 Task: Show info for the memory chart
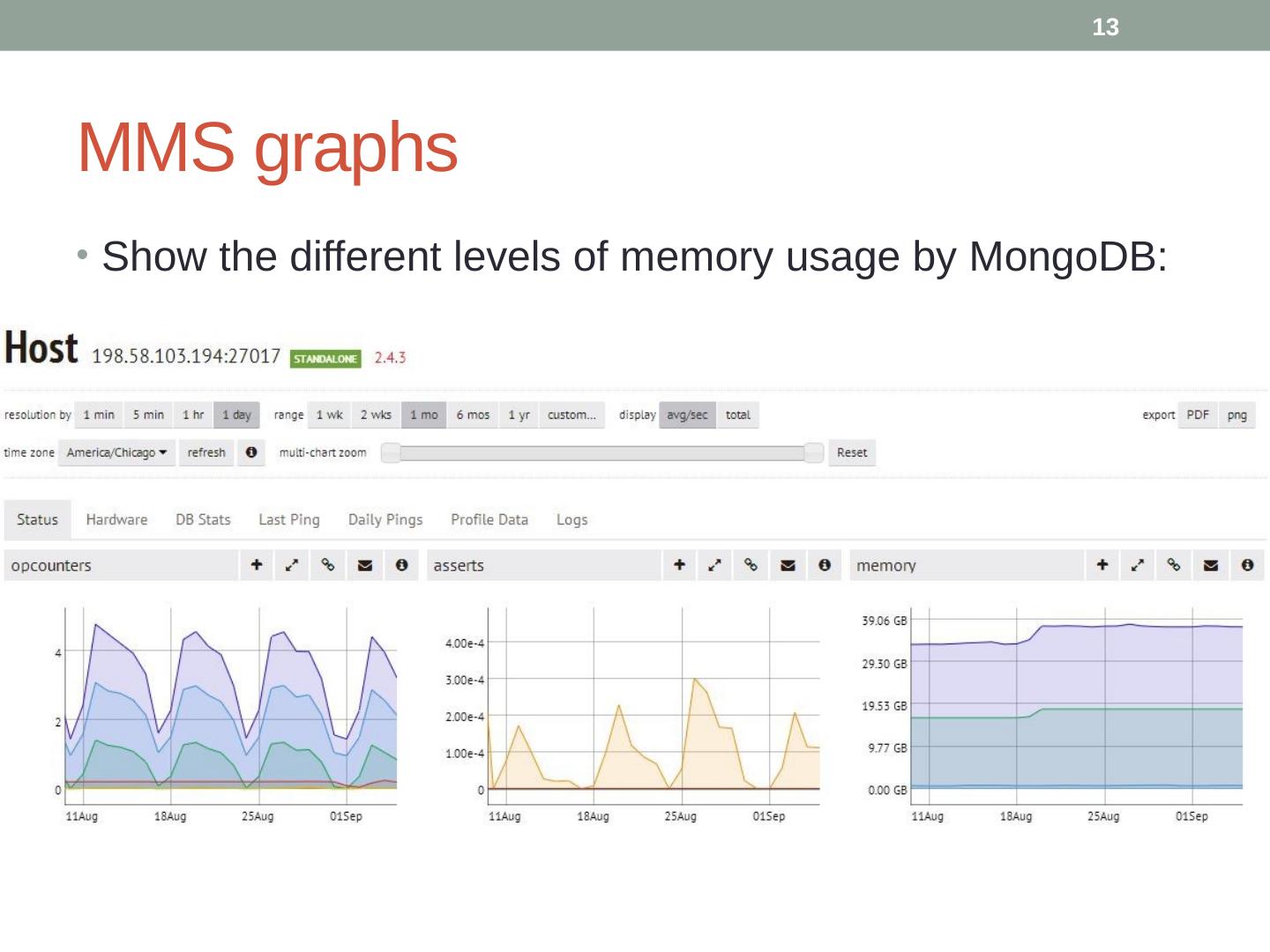pyautogui.click(x=1247, y=565)
